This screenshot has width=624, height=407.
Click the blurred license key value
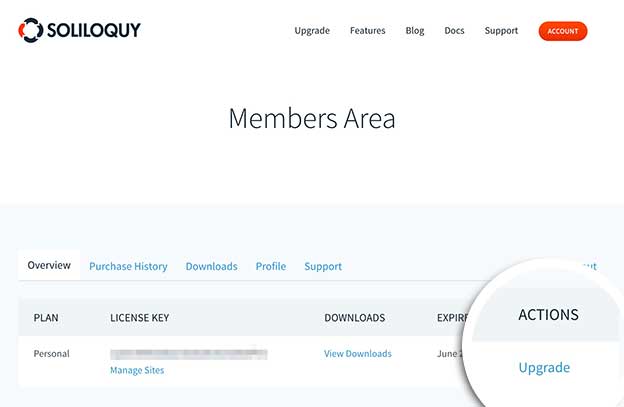coord(189,354)
